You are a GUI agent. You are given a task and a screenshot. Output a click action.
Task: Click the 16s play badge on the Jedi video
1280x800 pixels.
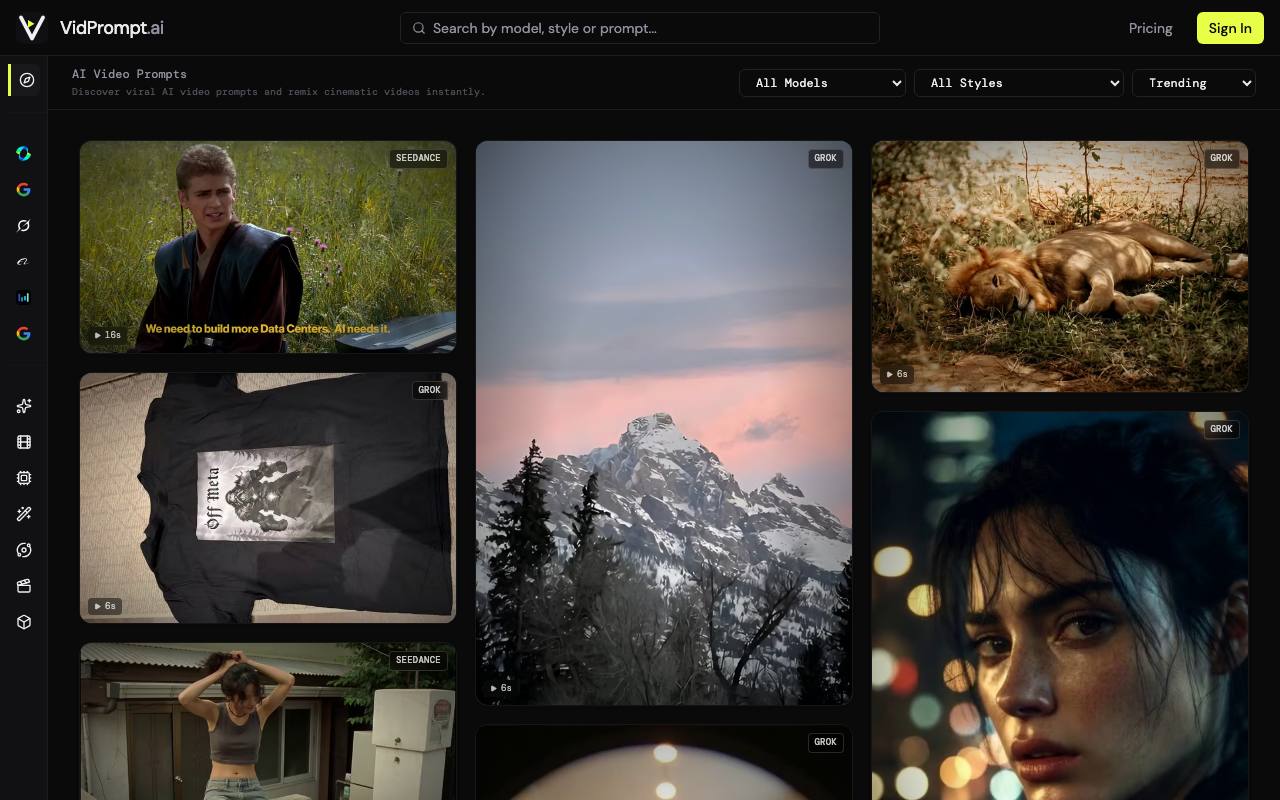pos(107,335)
